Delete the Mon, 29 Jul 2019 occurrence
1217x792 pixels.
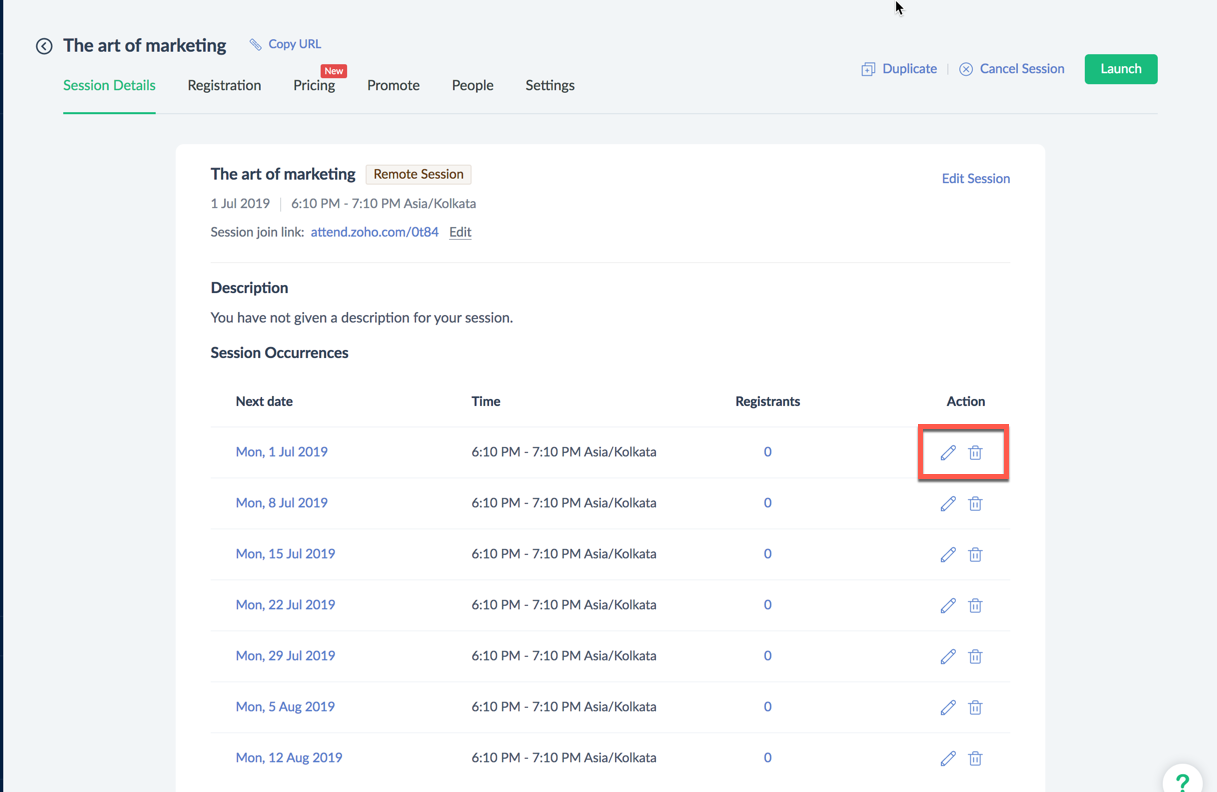click(x=975, y=656)
